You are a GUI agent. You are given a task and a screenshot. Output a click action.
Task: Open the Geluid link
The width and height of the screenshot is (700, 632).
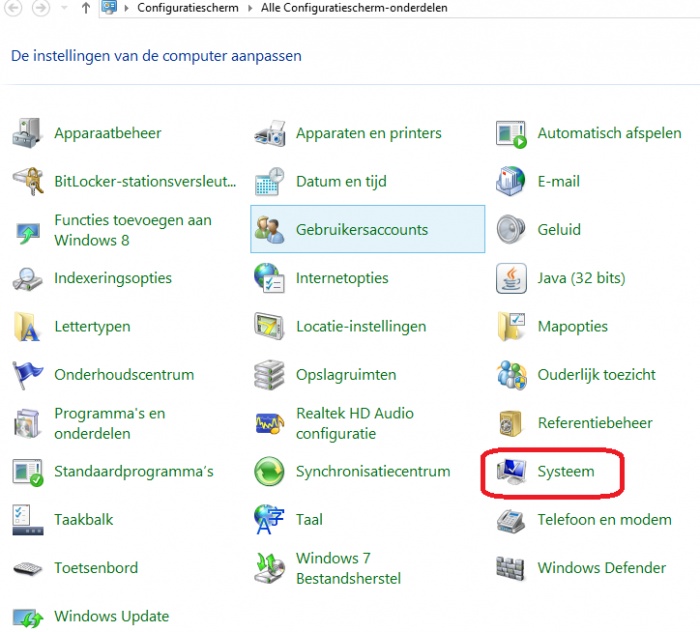pos(559,229)
